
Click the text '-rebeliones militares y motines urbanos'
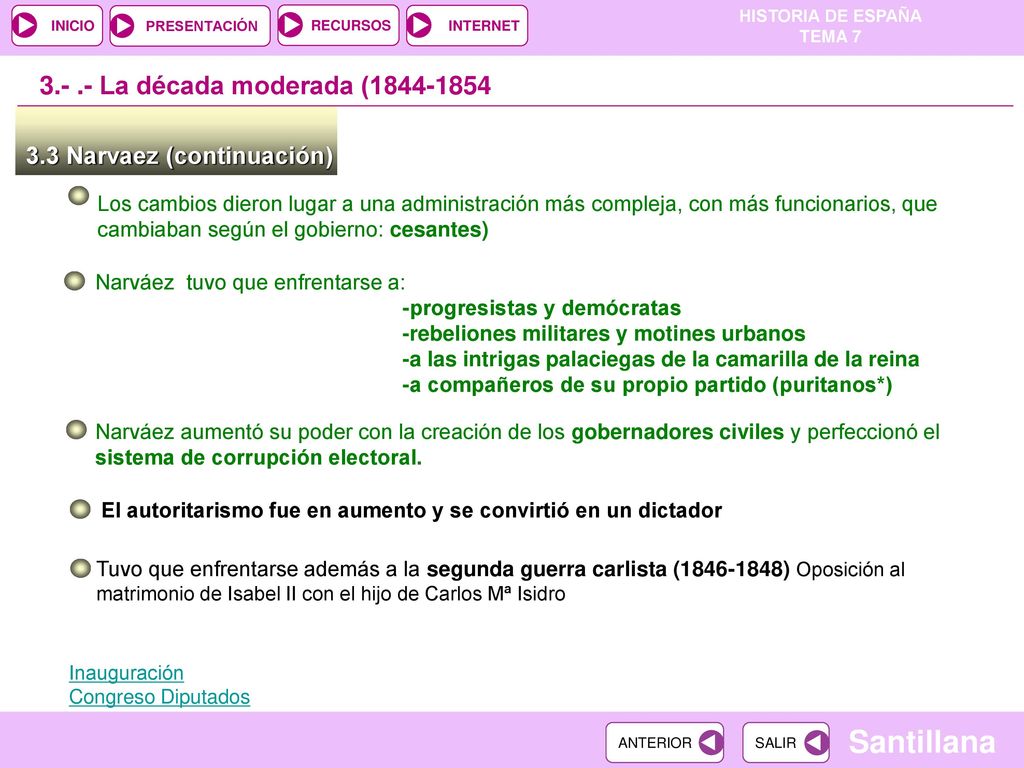pos(603,334)
